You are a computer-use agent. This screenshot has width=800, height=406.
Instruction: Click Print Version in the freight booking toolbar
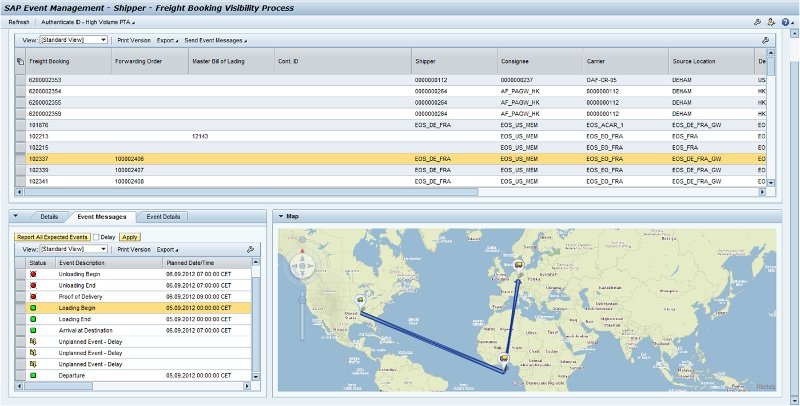(134, 40)
